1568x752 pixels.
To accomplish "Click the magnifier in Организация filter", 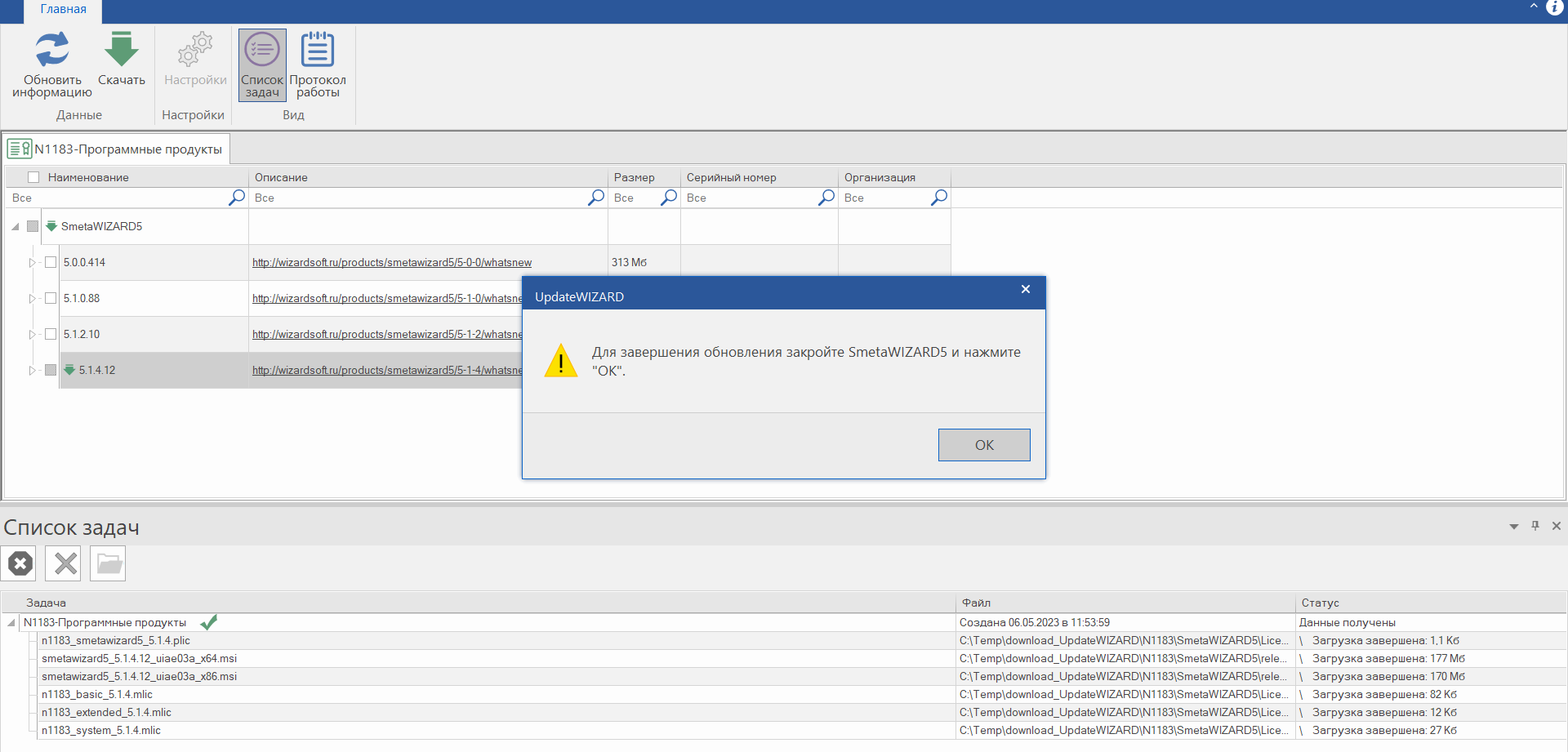I will click(939, 198).
